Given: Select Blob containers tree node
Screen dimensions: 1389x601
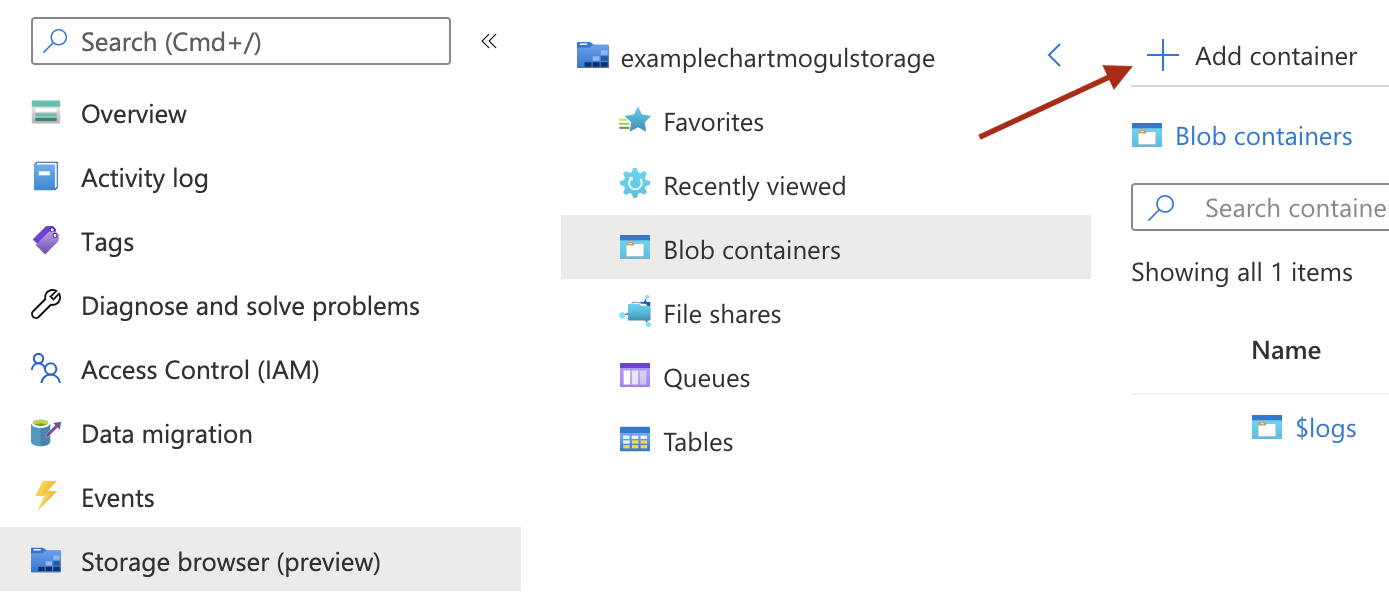Looking at the screenshot, I should click(x=826, y=247).
